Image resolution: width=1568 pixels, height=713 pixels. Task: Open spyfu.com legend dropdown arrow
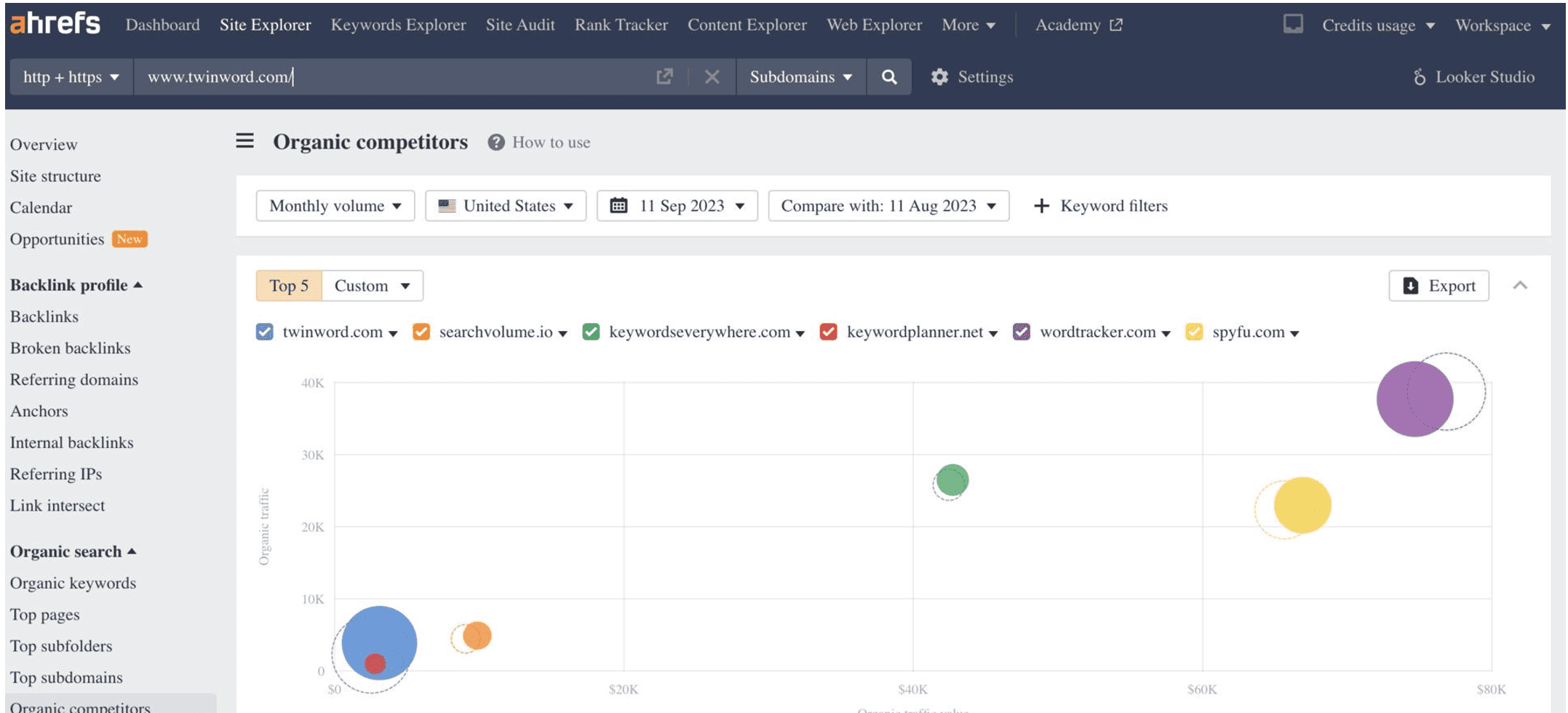[x=1294, y=334]
